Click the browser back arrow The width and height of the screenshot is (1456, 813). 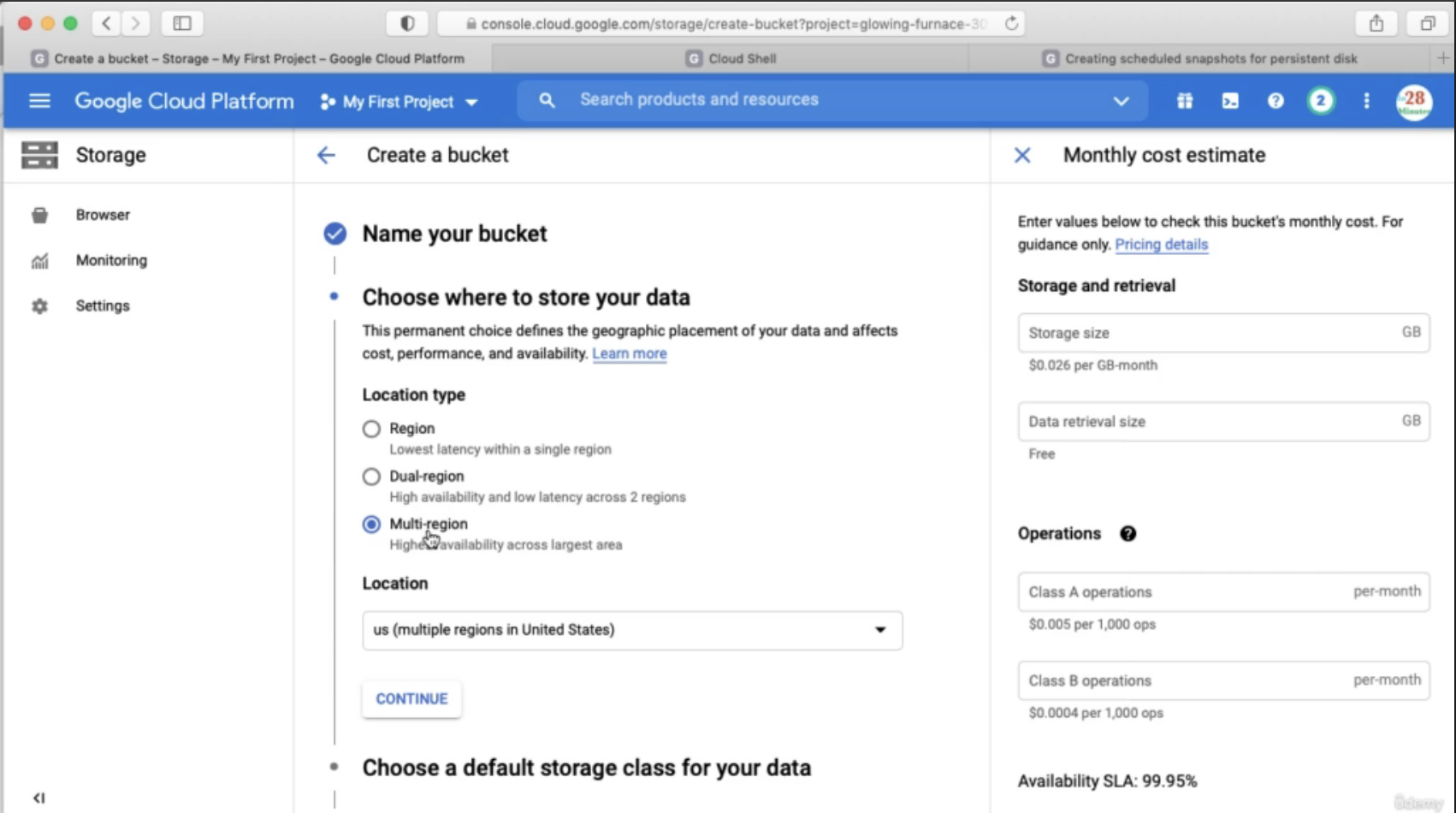(106, 23)
